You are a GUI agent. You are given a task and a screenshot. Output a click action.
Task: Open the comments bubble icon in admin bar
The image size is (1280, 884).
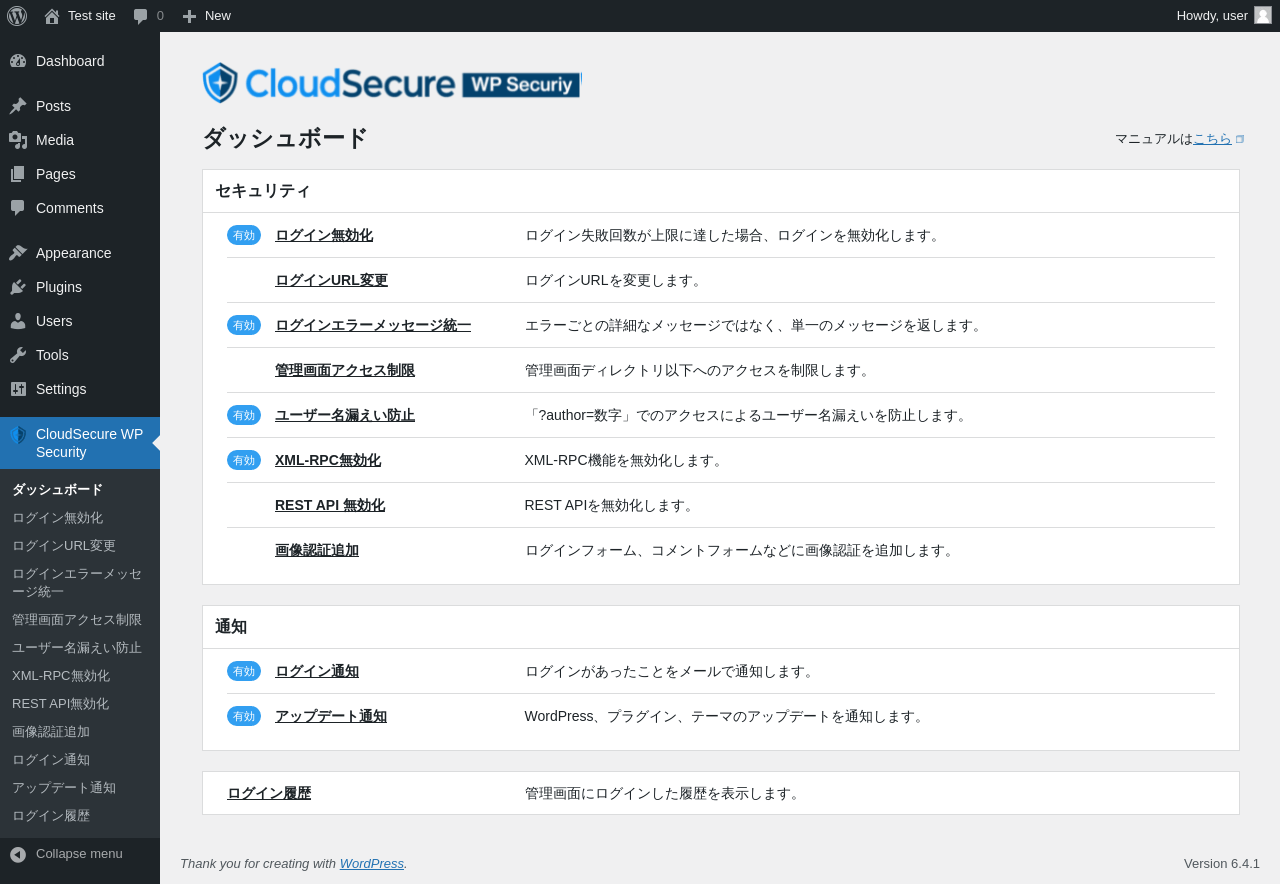pos(141,16)
